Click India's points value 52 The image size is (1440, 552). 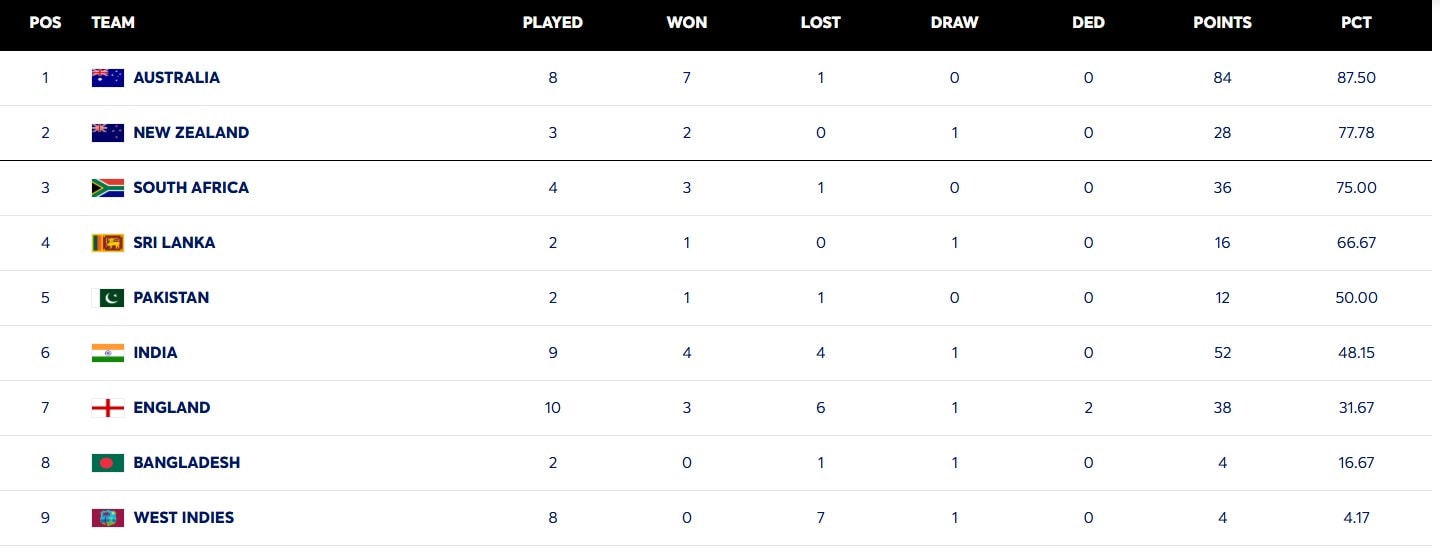pyautogui.click(x=1222, y=353)
